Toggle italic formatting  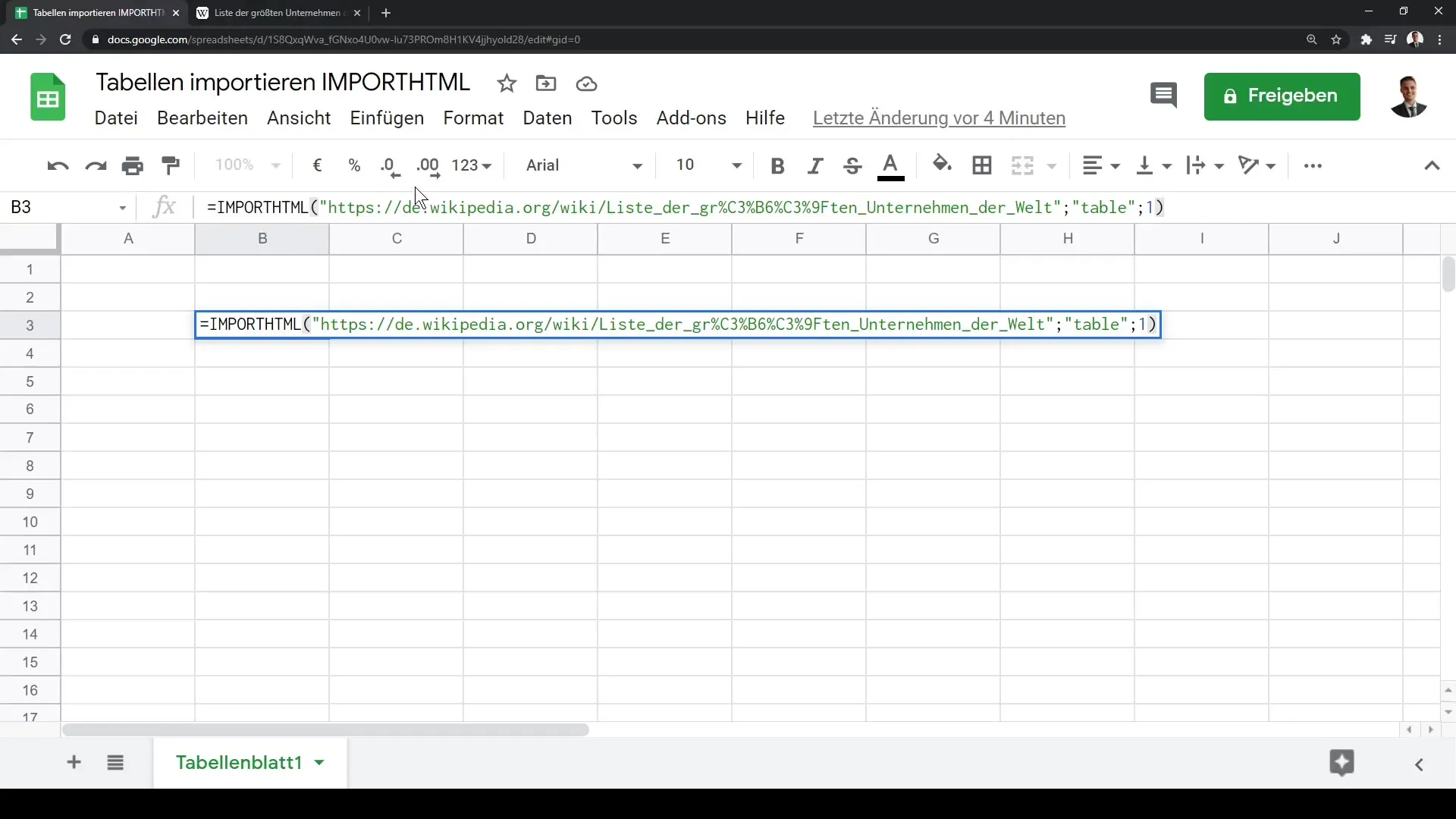coord(815,165)
